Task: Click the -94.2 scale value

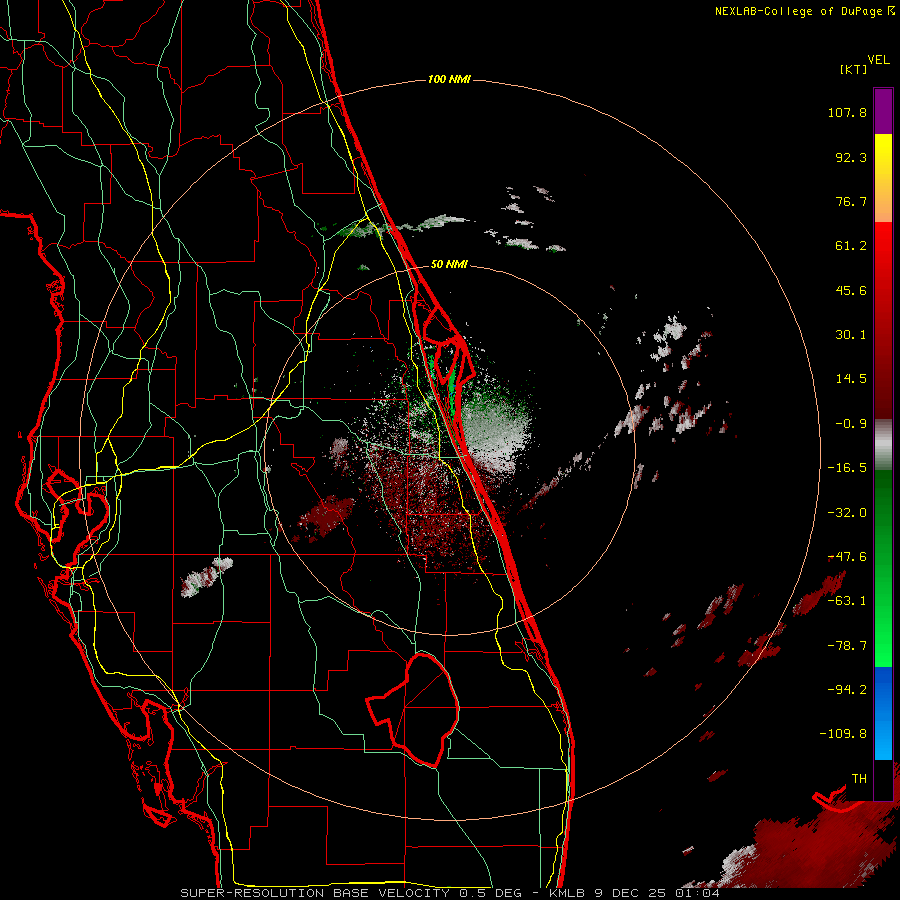Action: click(x=847, y=689)
